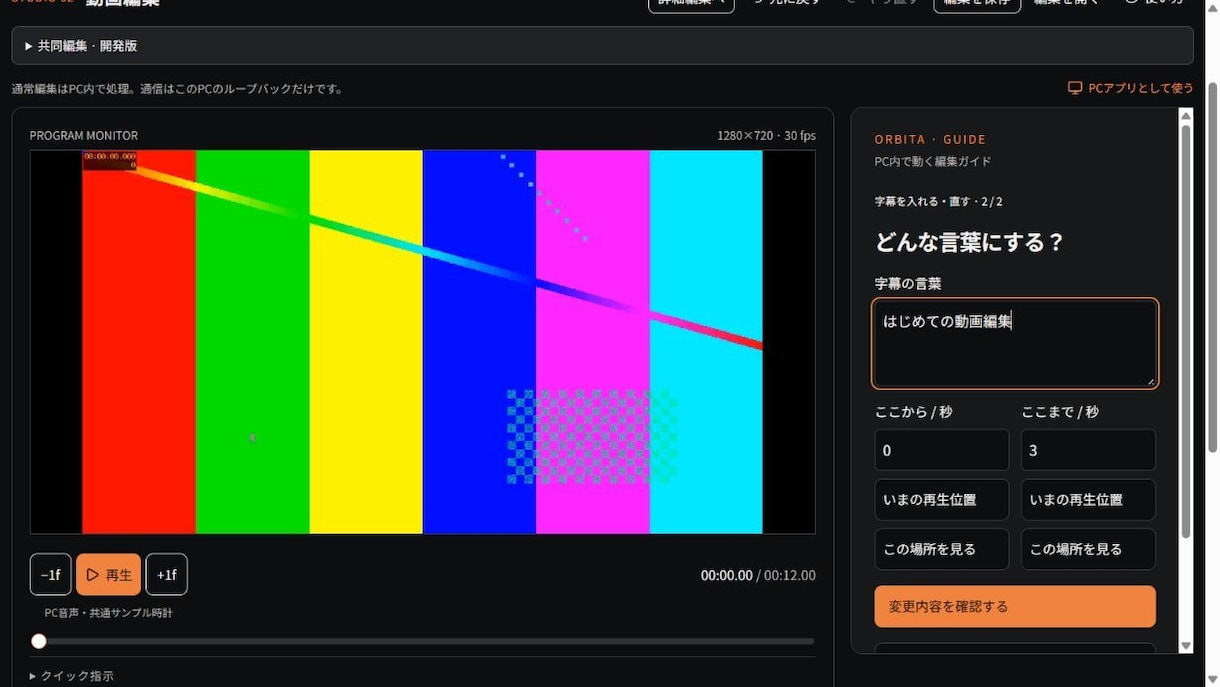Step back one frame with −1f
This screenshot has height=687, width=1220.
[x=51, y=575]
